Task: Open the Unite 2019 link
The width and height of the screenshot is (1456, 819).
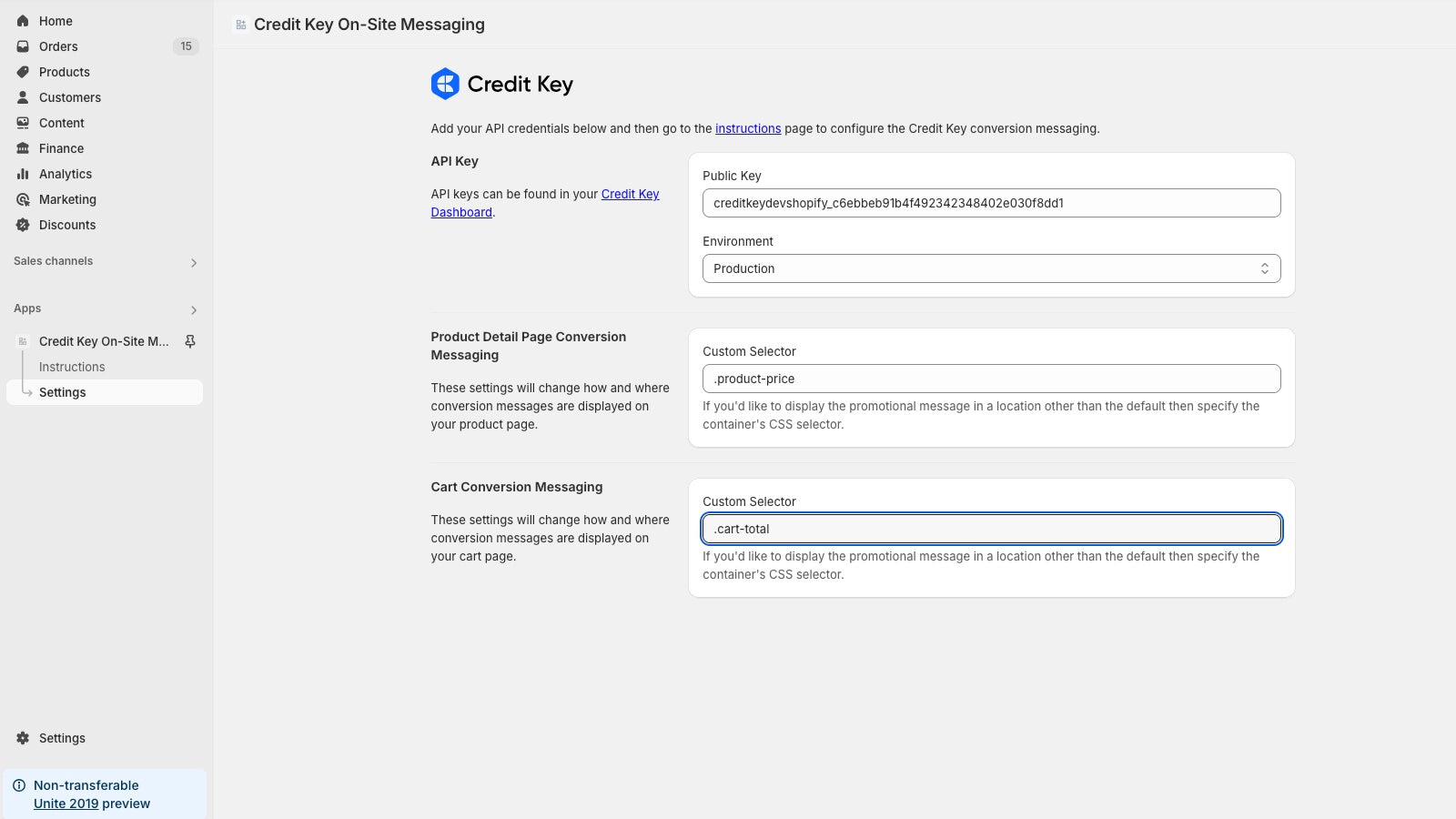Action: (66, 804)
